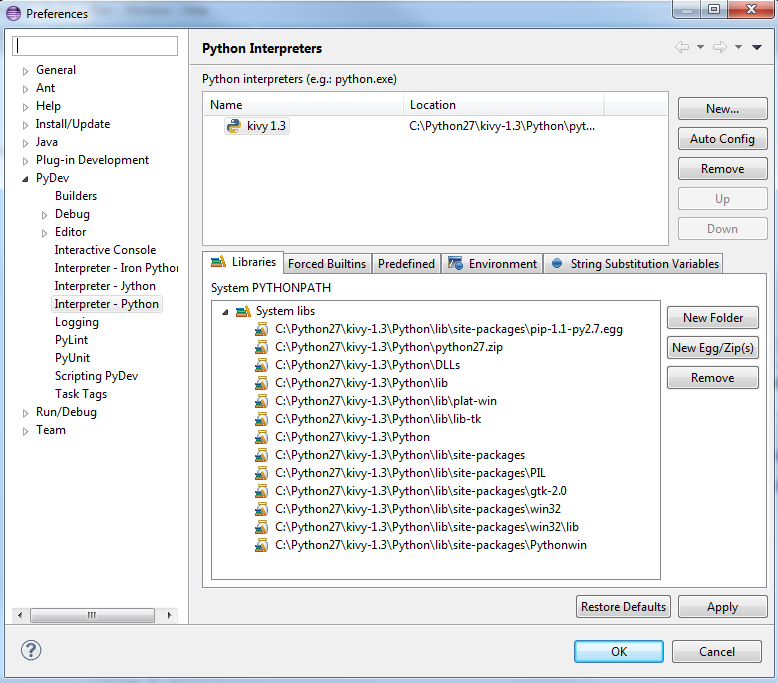The image size is (778, 683).
Task: Open the back history dropdown arrow
Action: tap(700, 47)
